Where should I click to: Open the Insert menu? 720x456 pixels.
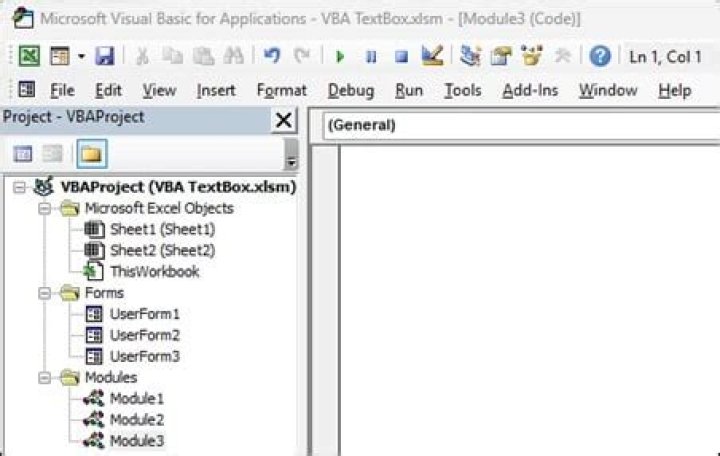tap(216, 90)
